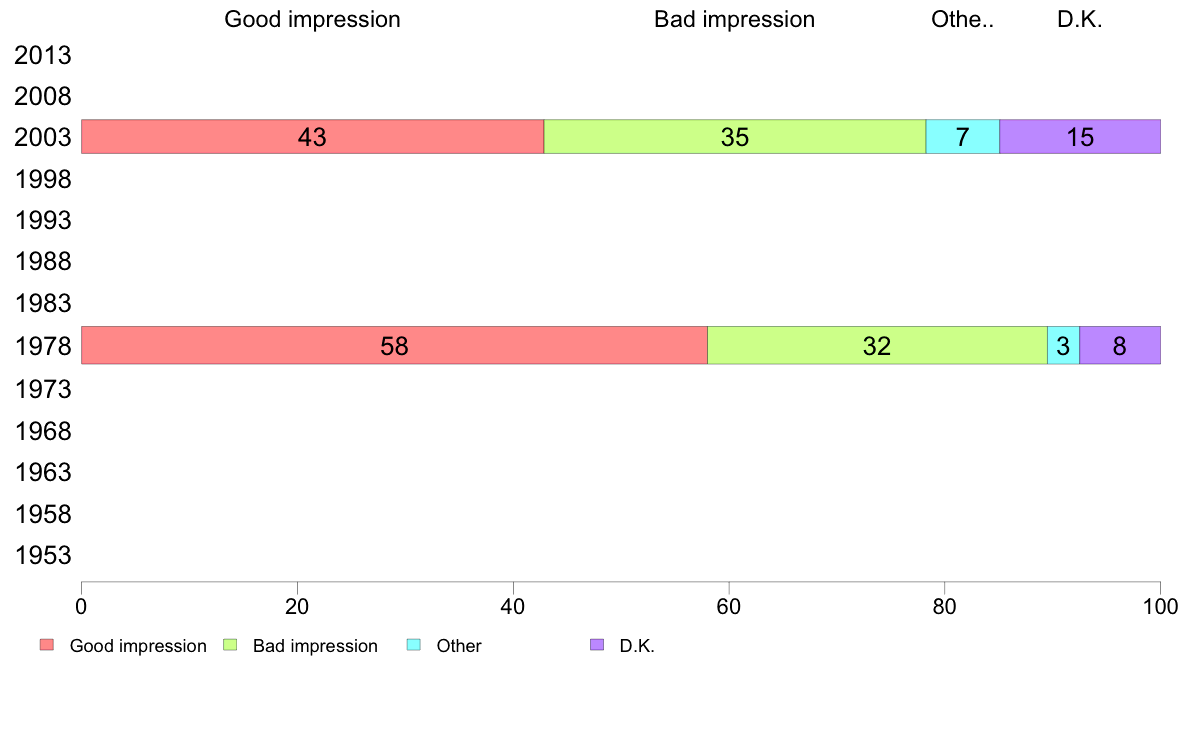The width and height of the screenshot is (1188, 736).
Task: Click the 1978 D.K. segment labeled 8
Action: tap(1119, 346)
